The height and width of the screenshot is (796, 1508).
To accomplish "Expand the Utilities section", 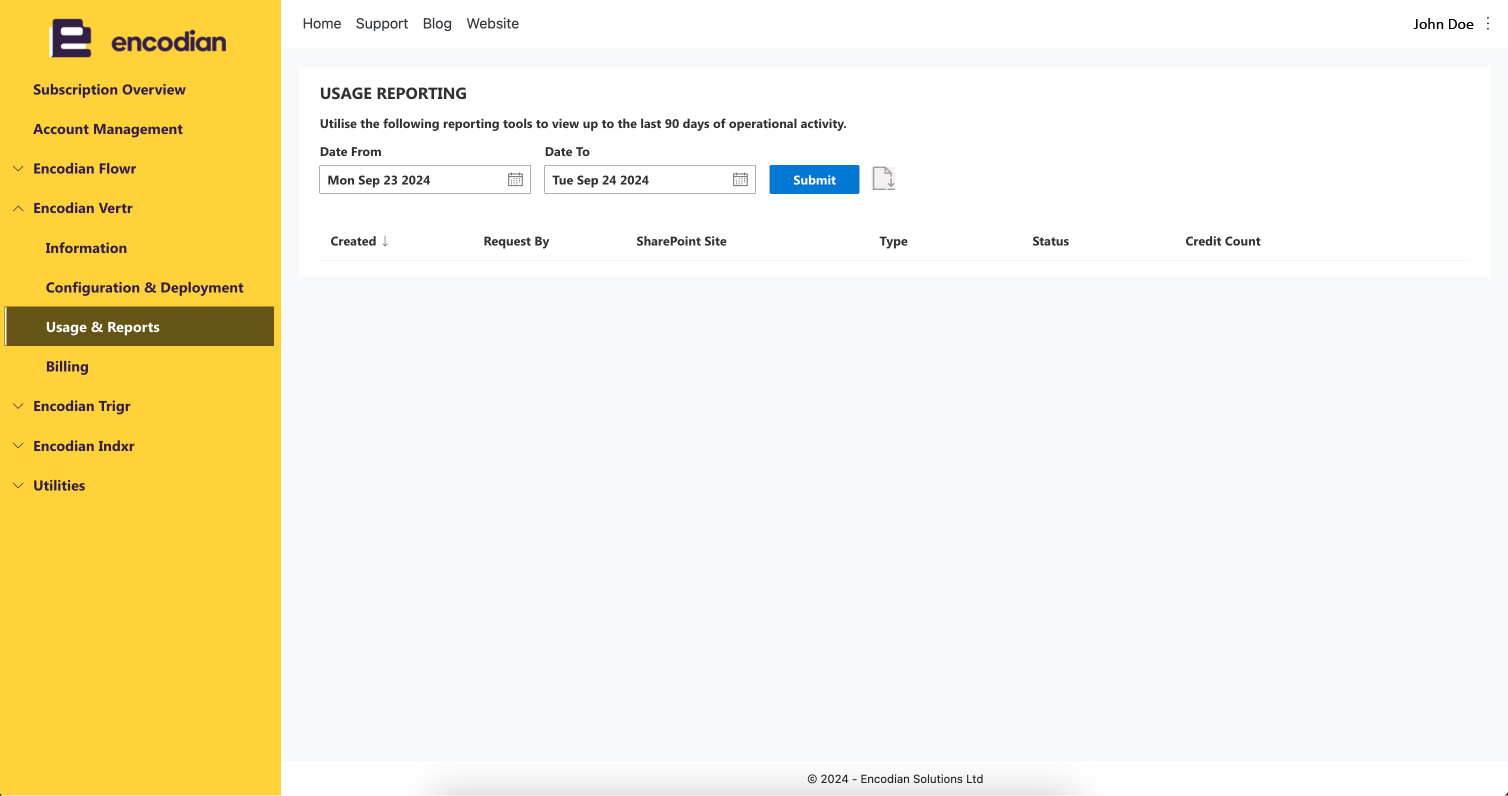I will coord(18,486).
